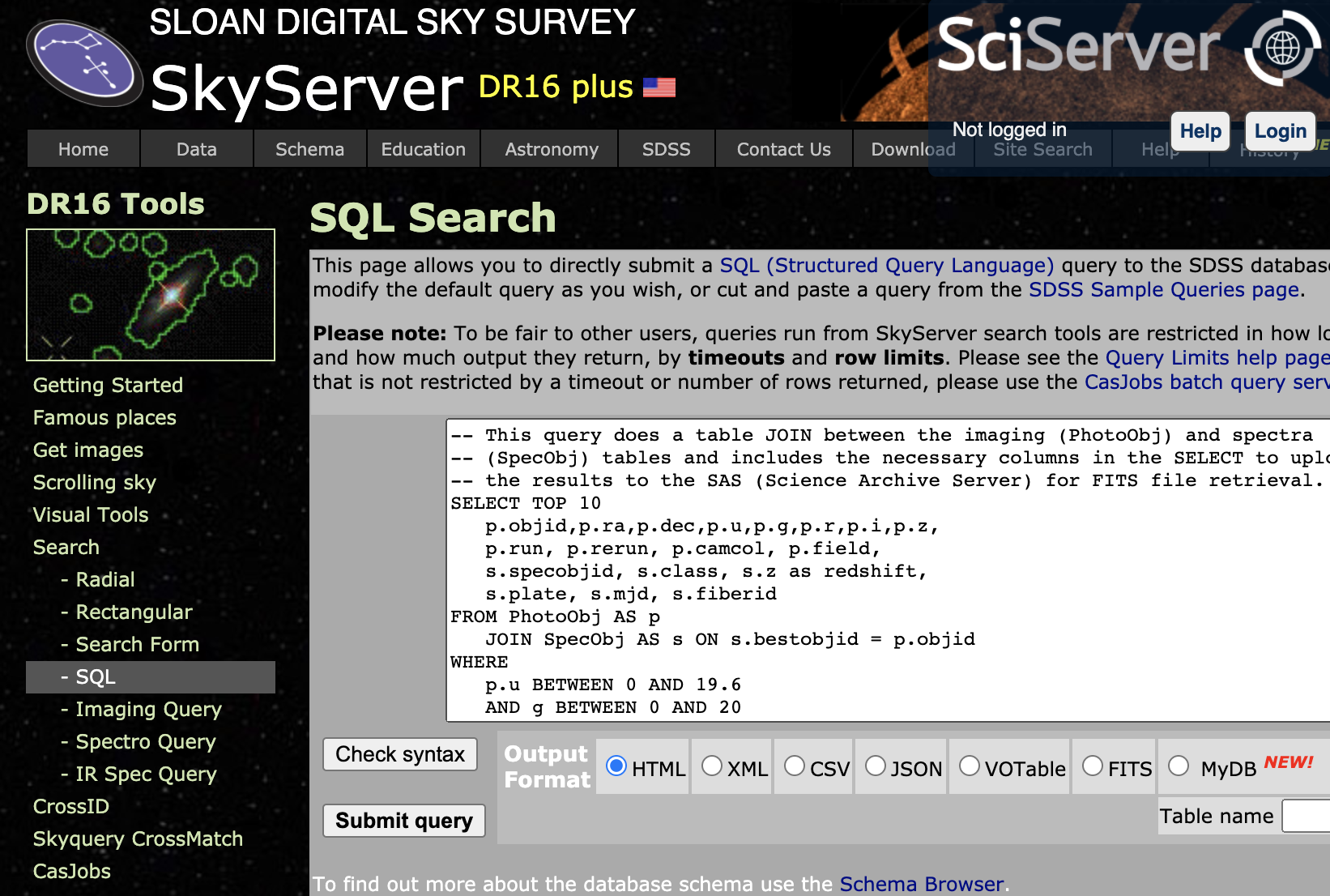Open the Site Search menu item
Viewport: 1330px width, 896px height.
pyautogui.click(x=1043, y=149)
